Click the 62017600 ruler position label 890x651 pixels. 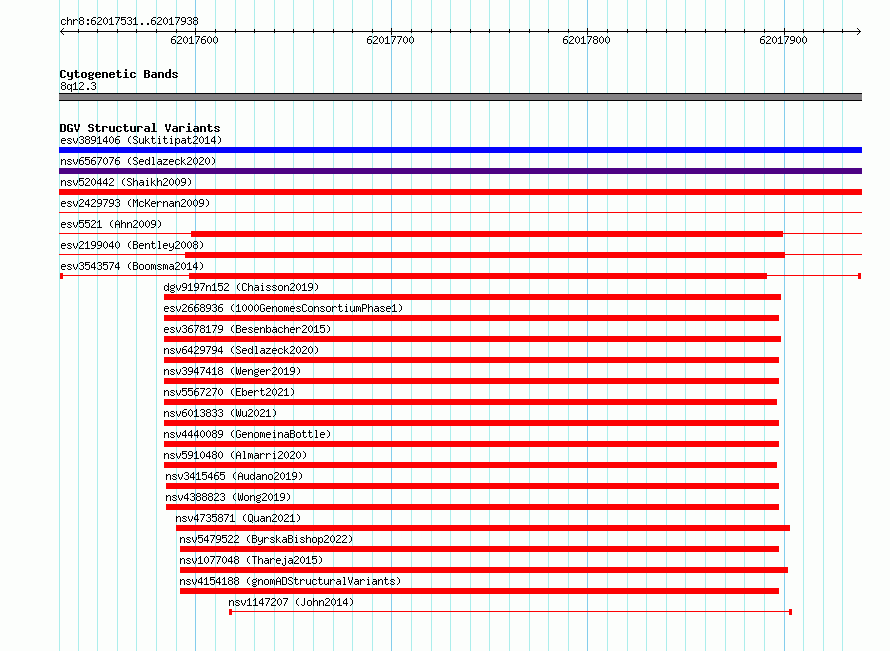194,40
